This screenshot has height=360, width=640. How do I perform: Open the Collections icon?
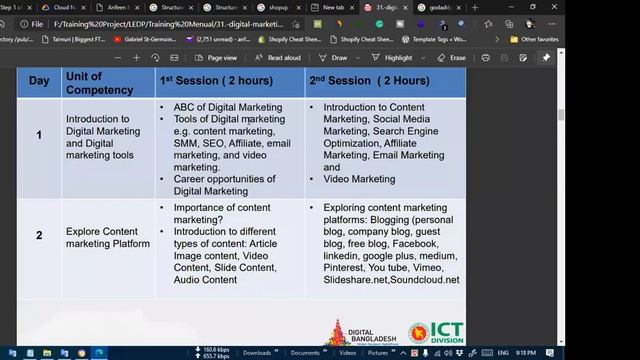(509, 24)
